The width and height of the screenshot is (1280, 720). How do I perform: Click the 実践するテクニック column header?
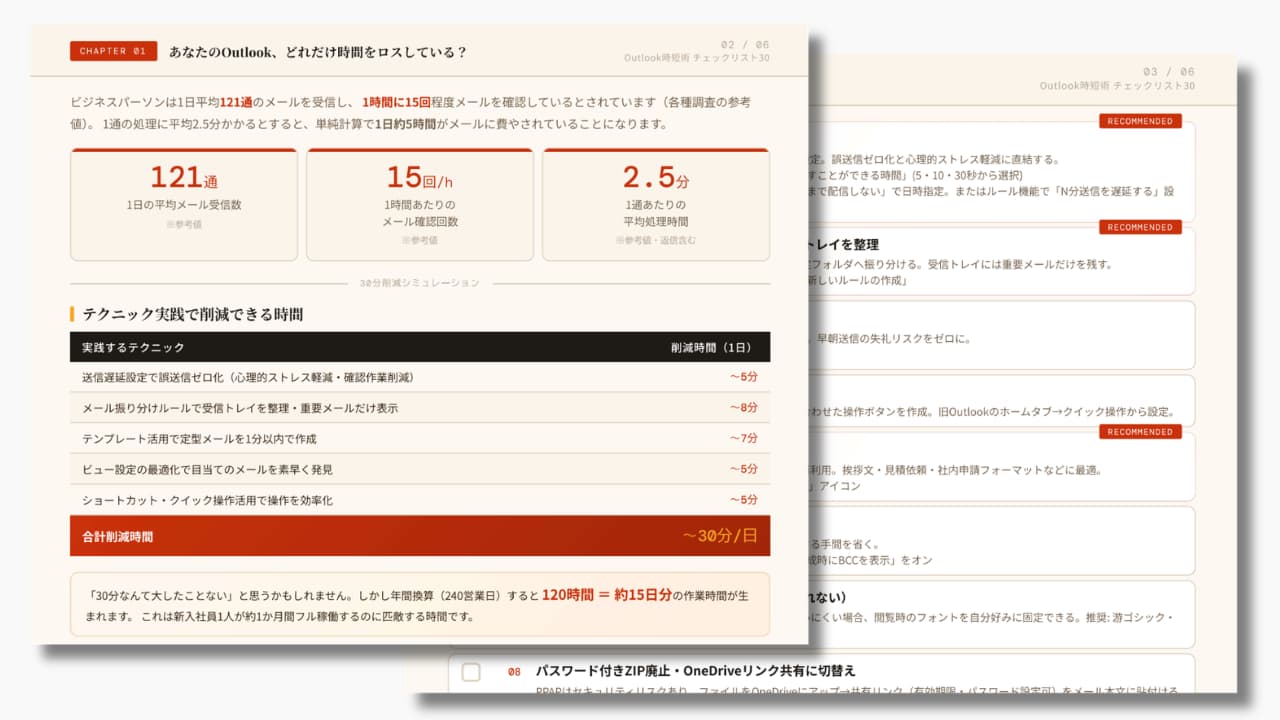click(x=134, y=347)
